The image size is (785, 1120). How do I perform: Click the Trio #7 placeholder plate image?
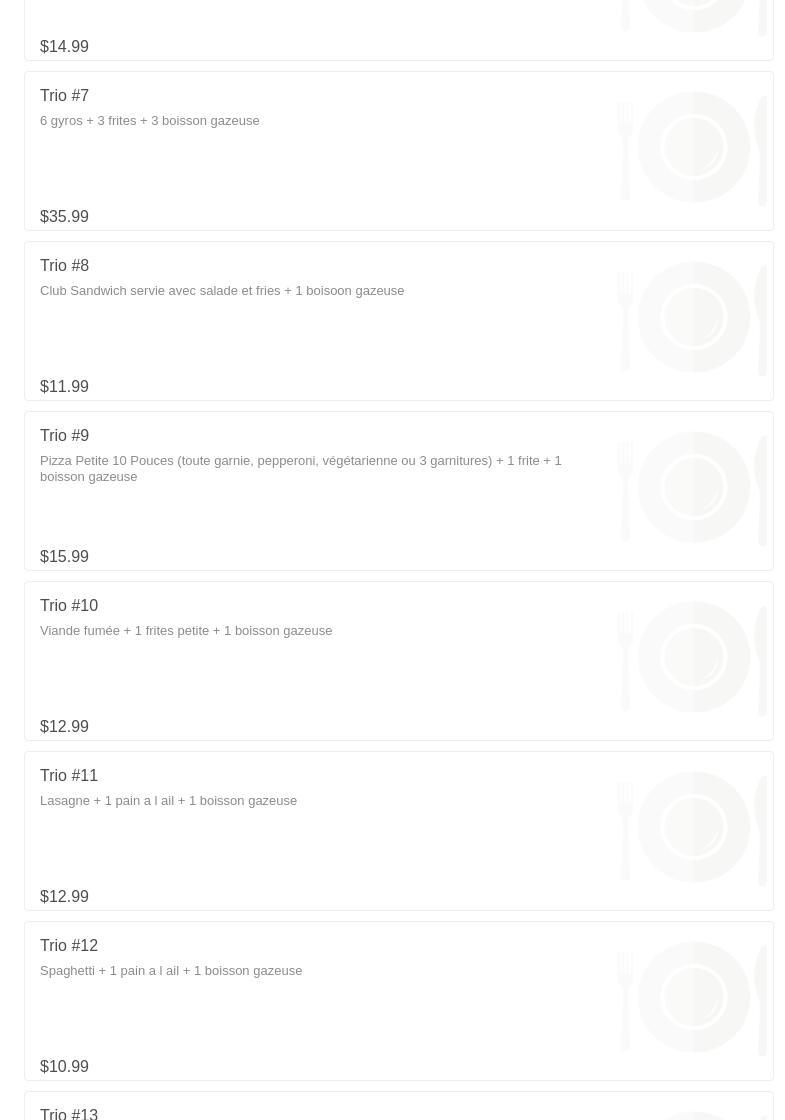[692, 147]
